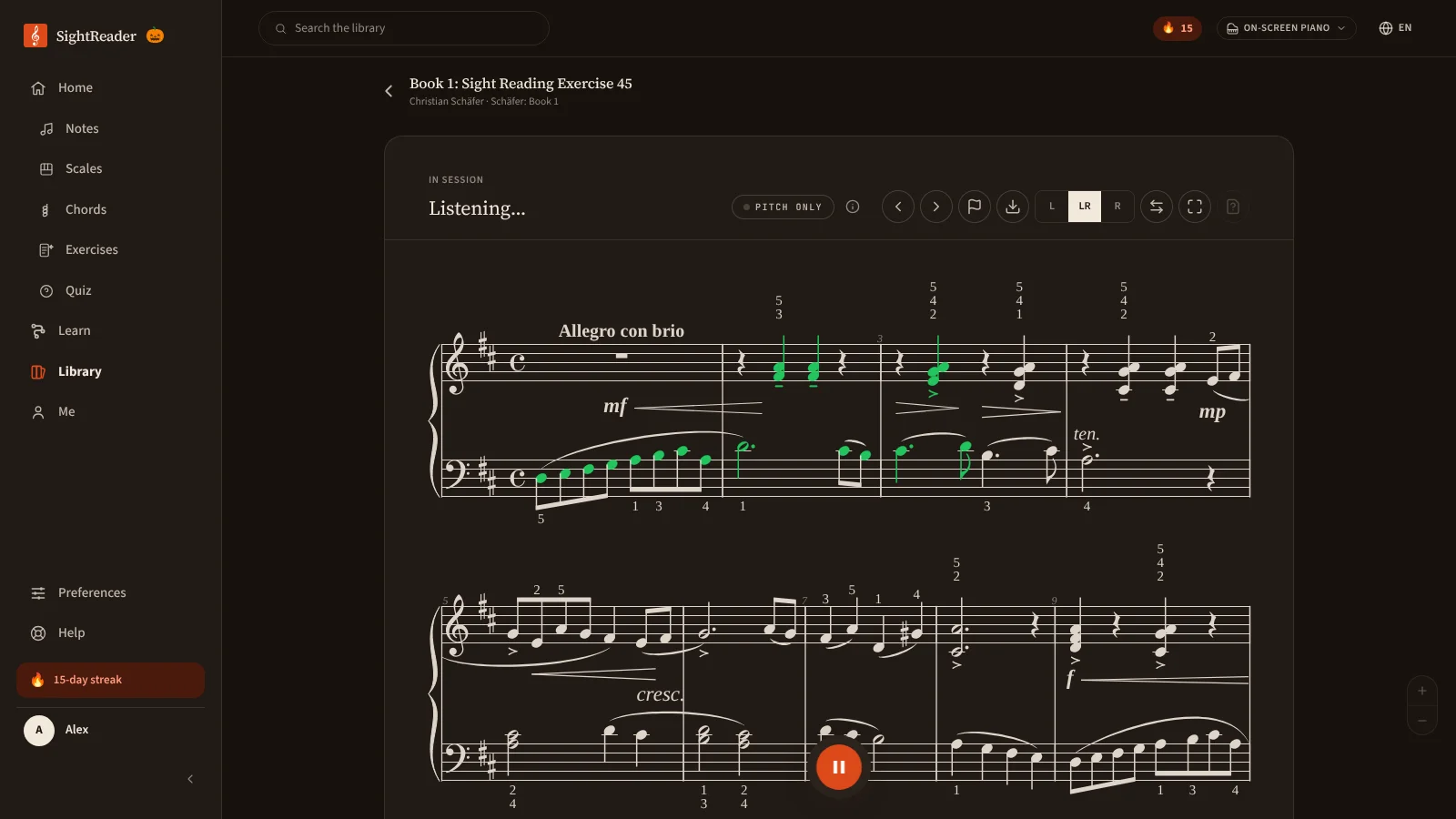Go to Home page
Image resolution: width=1456 pixels, height=819 pixels.
pyautogui.click(x=110, y=87)
